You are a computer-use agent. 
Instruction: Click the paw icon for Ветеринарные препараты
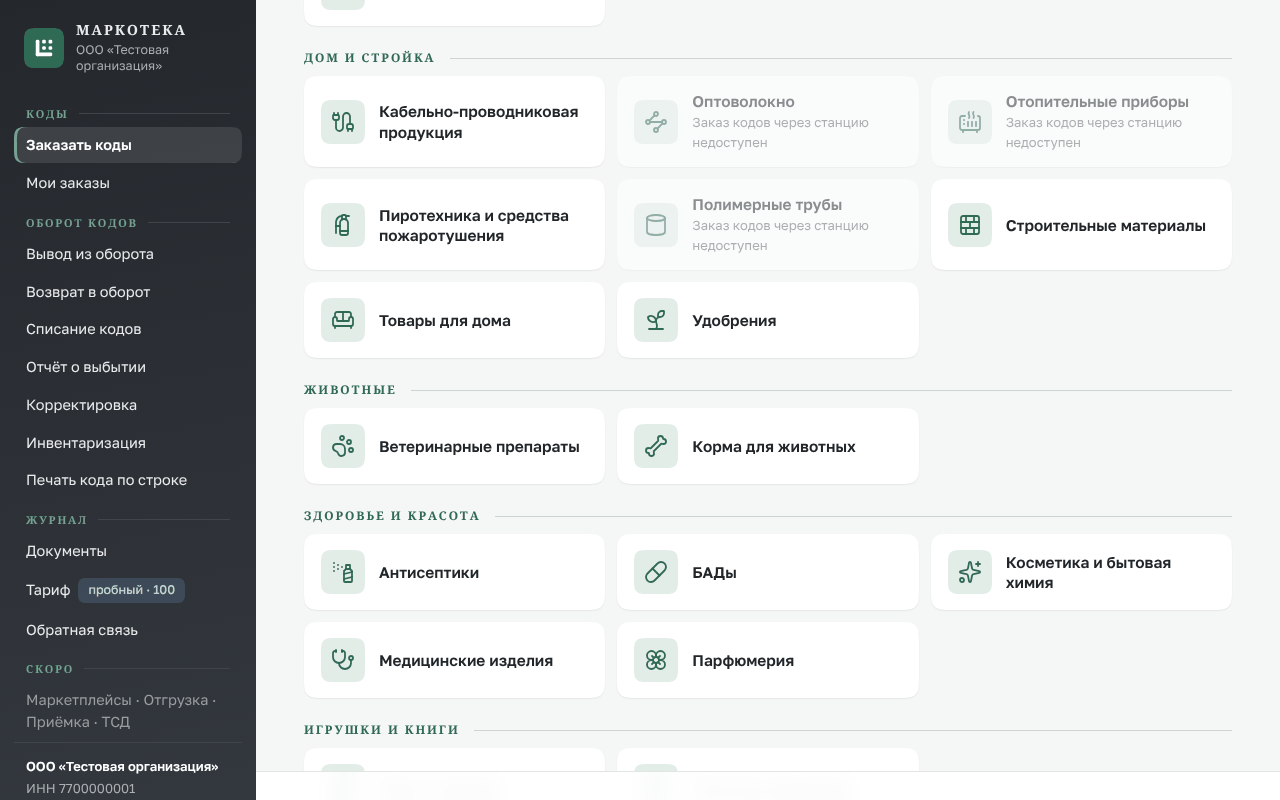[343, 446]
